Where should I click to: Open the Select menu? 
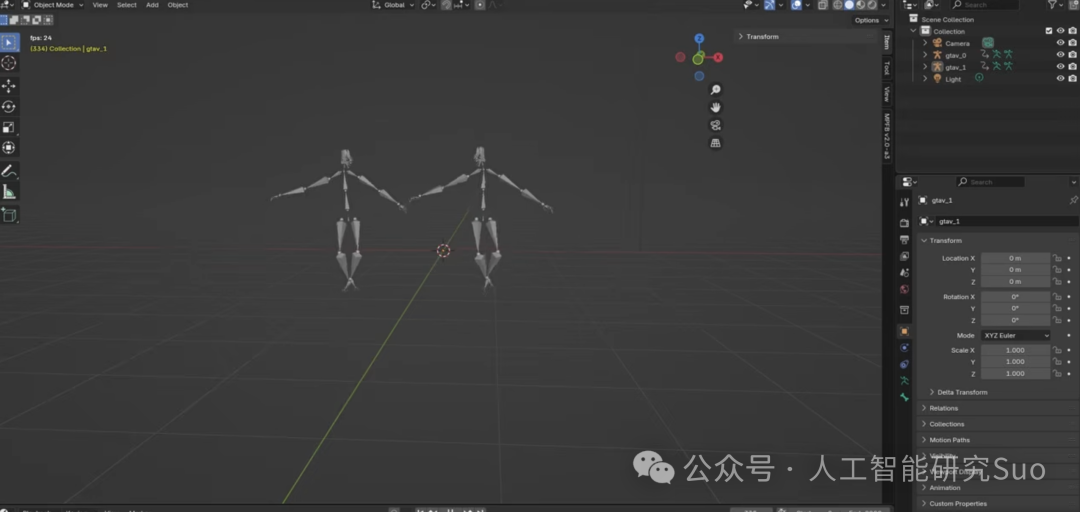tap(127, 5)
